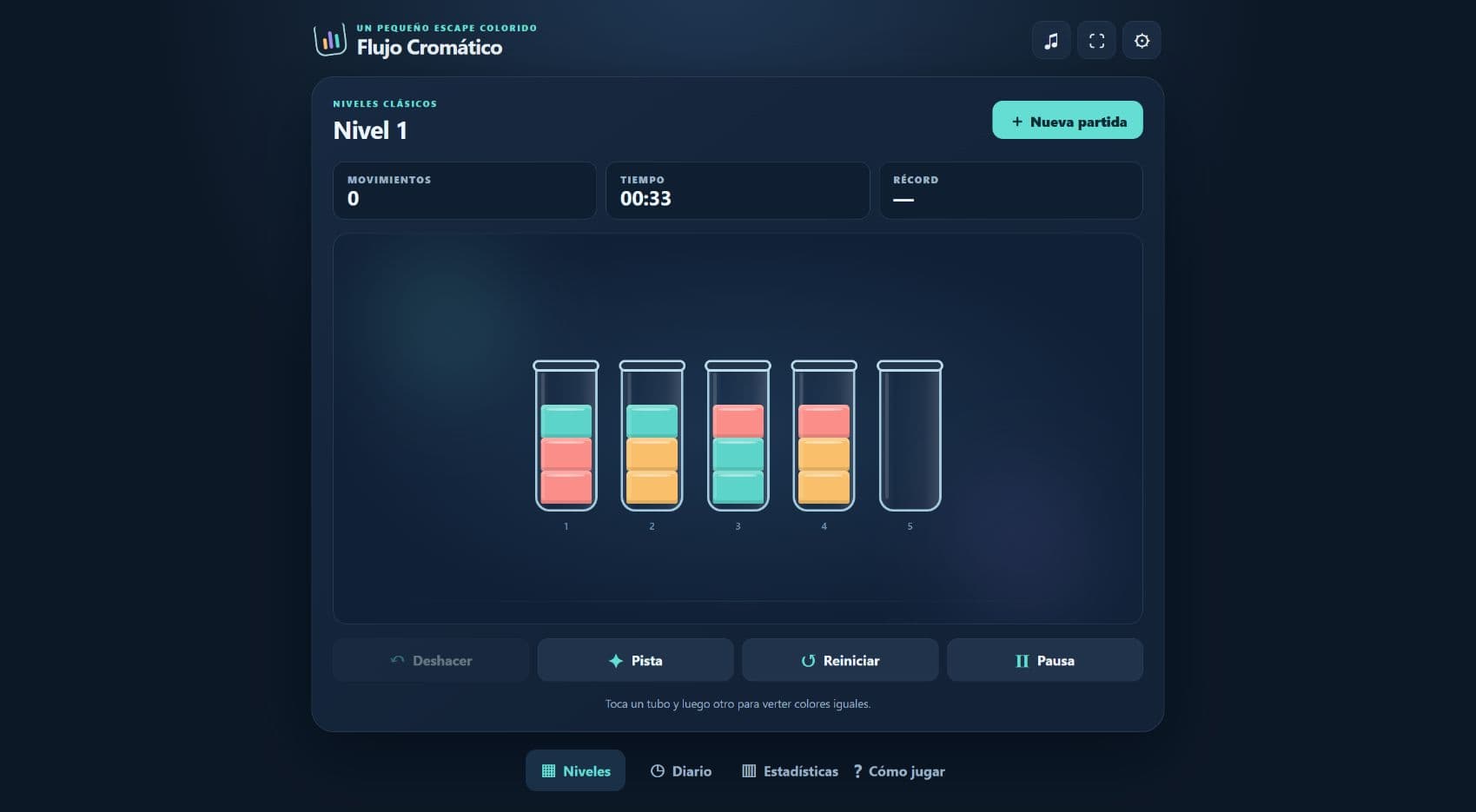The image size is (1476, 812).
Task: Open settings using the gear icon
Action: click(1142, 41)
